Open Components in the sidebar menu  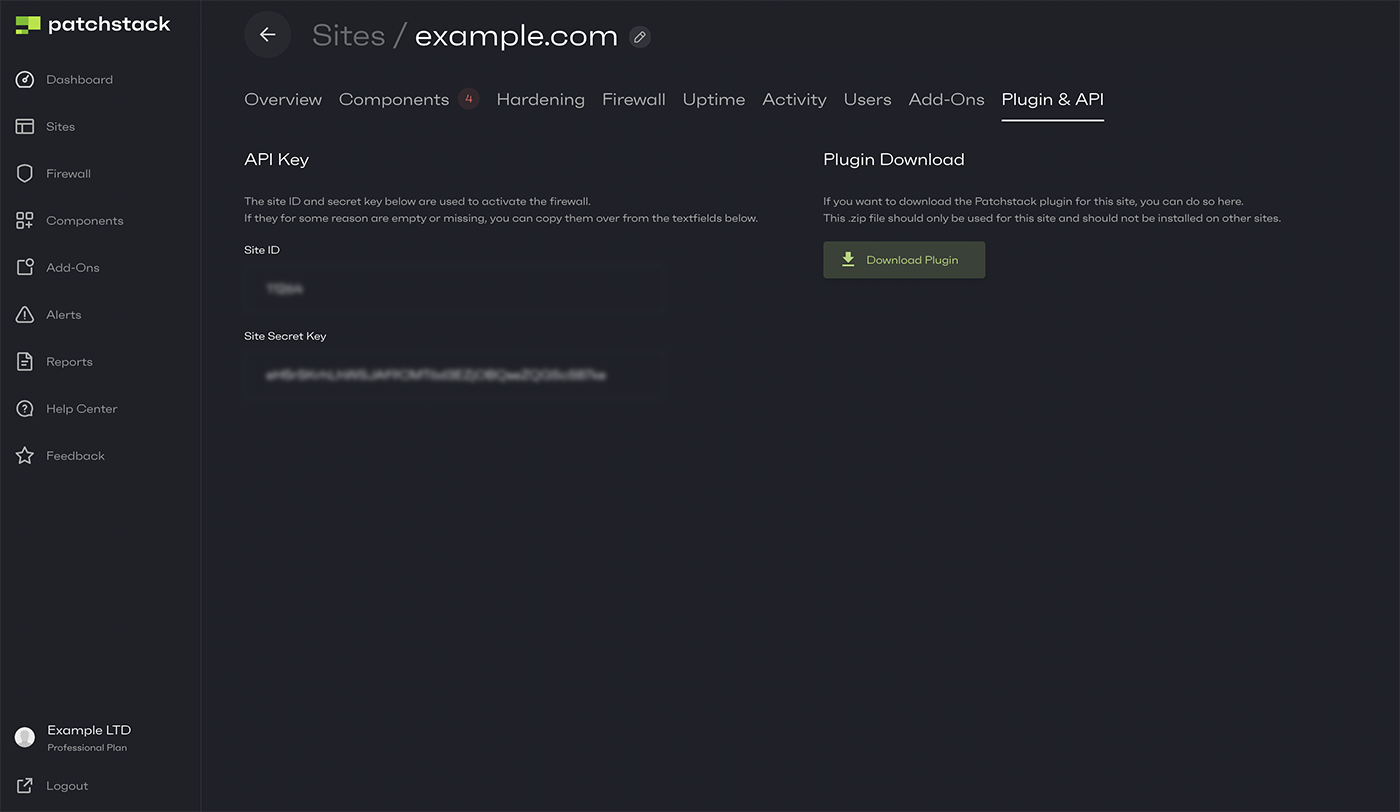85,221
